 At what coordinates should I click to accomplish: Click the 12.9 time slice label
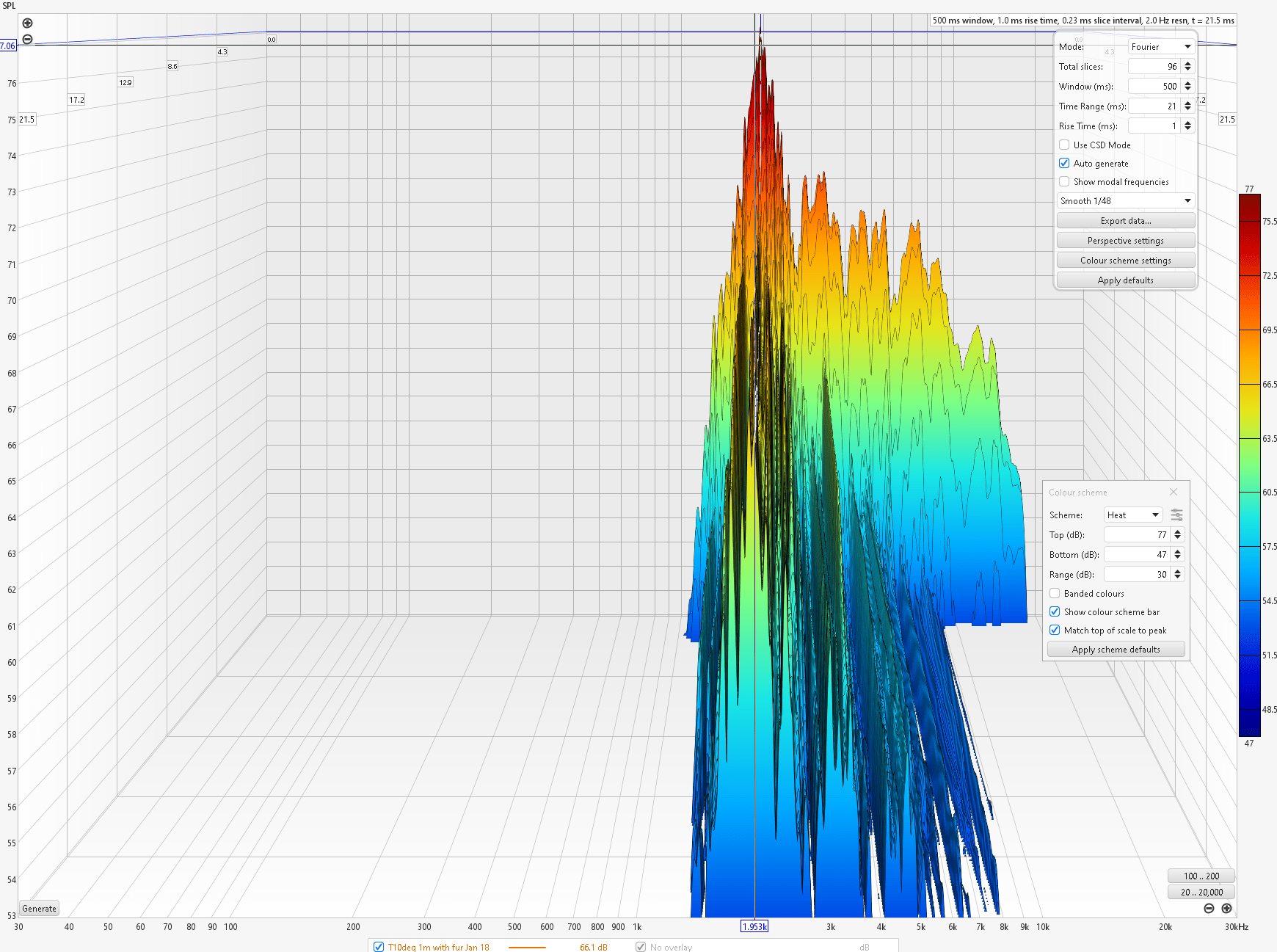click(x=125, y=82)
